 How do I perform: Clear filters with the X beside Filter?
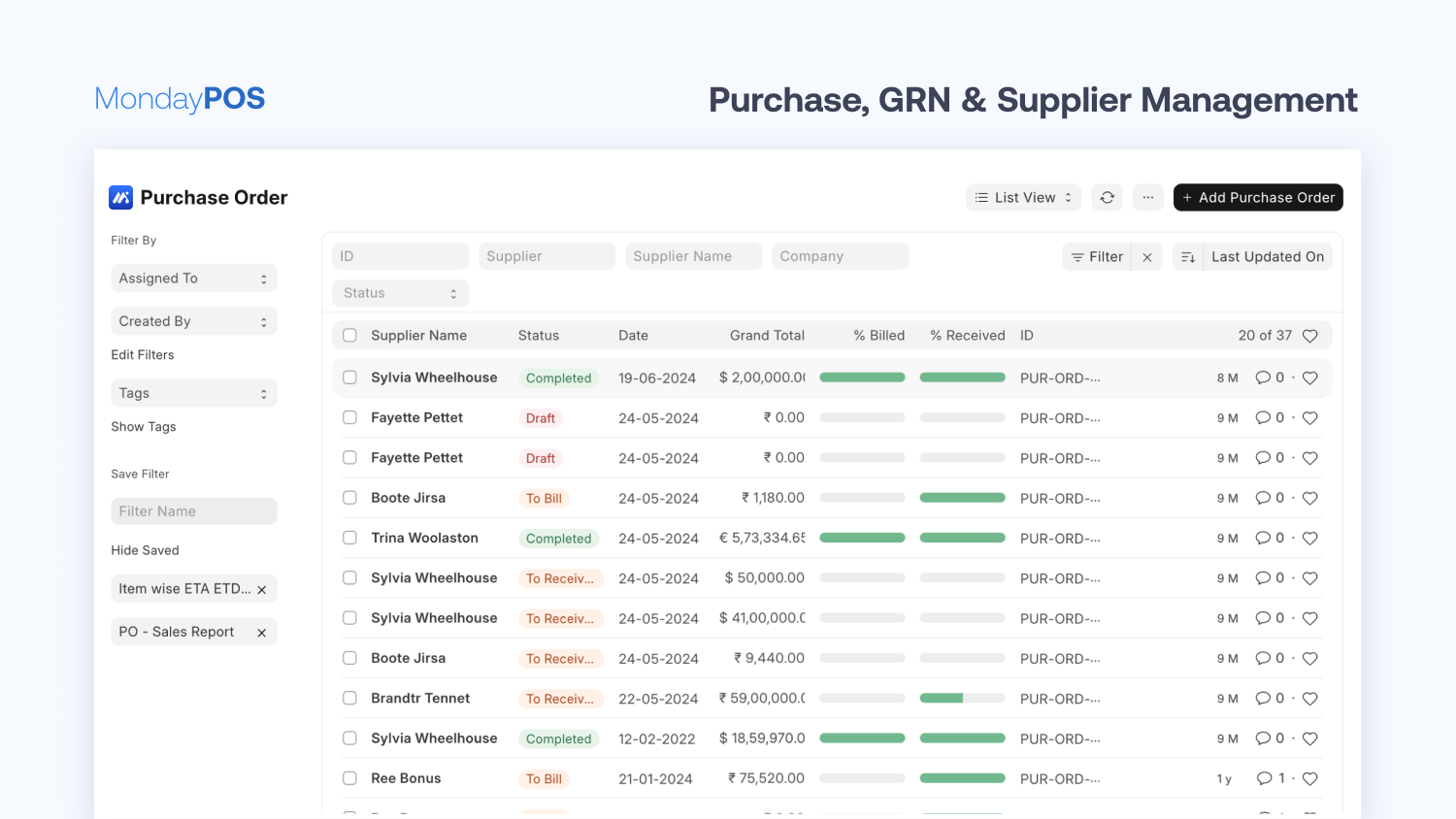click(x=1147, y=257)
